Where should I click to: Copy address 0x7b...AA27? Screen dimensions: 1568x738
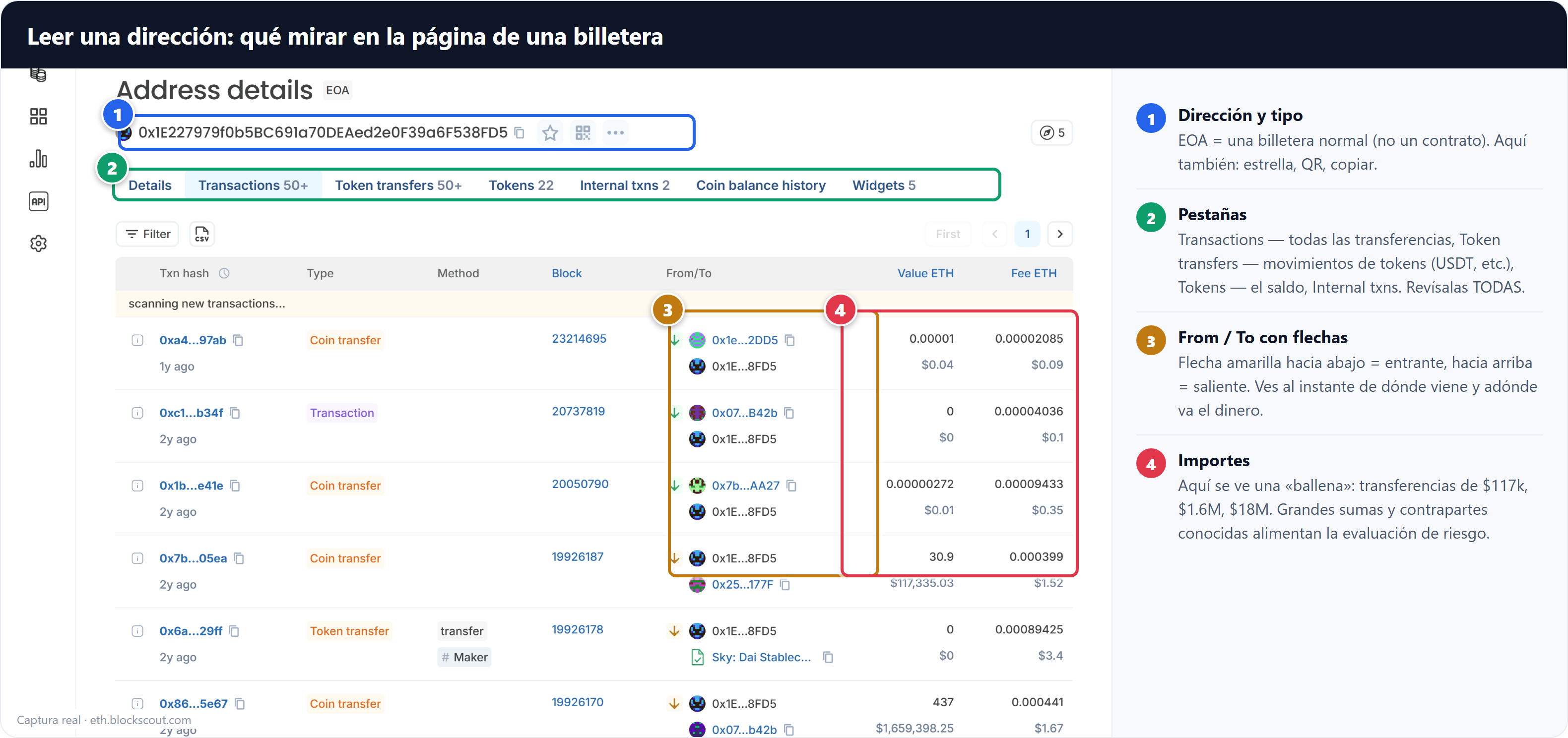click(x=791, y=486)
